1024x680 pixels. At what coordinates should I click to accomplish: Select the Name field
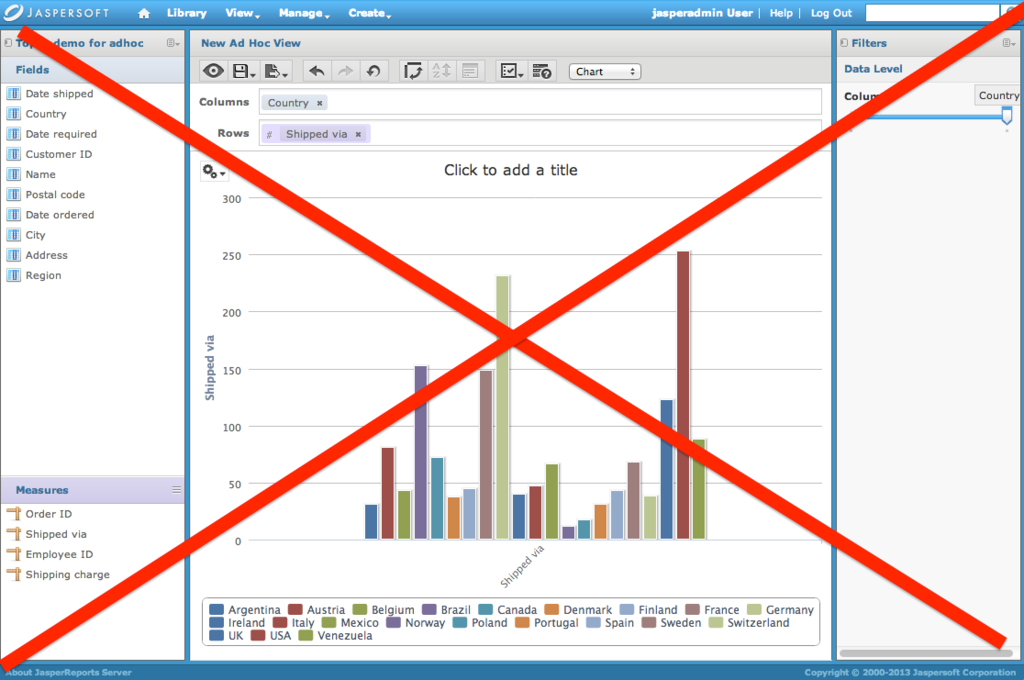pyautogui.click(x=40, y=174)
